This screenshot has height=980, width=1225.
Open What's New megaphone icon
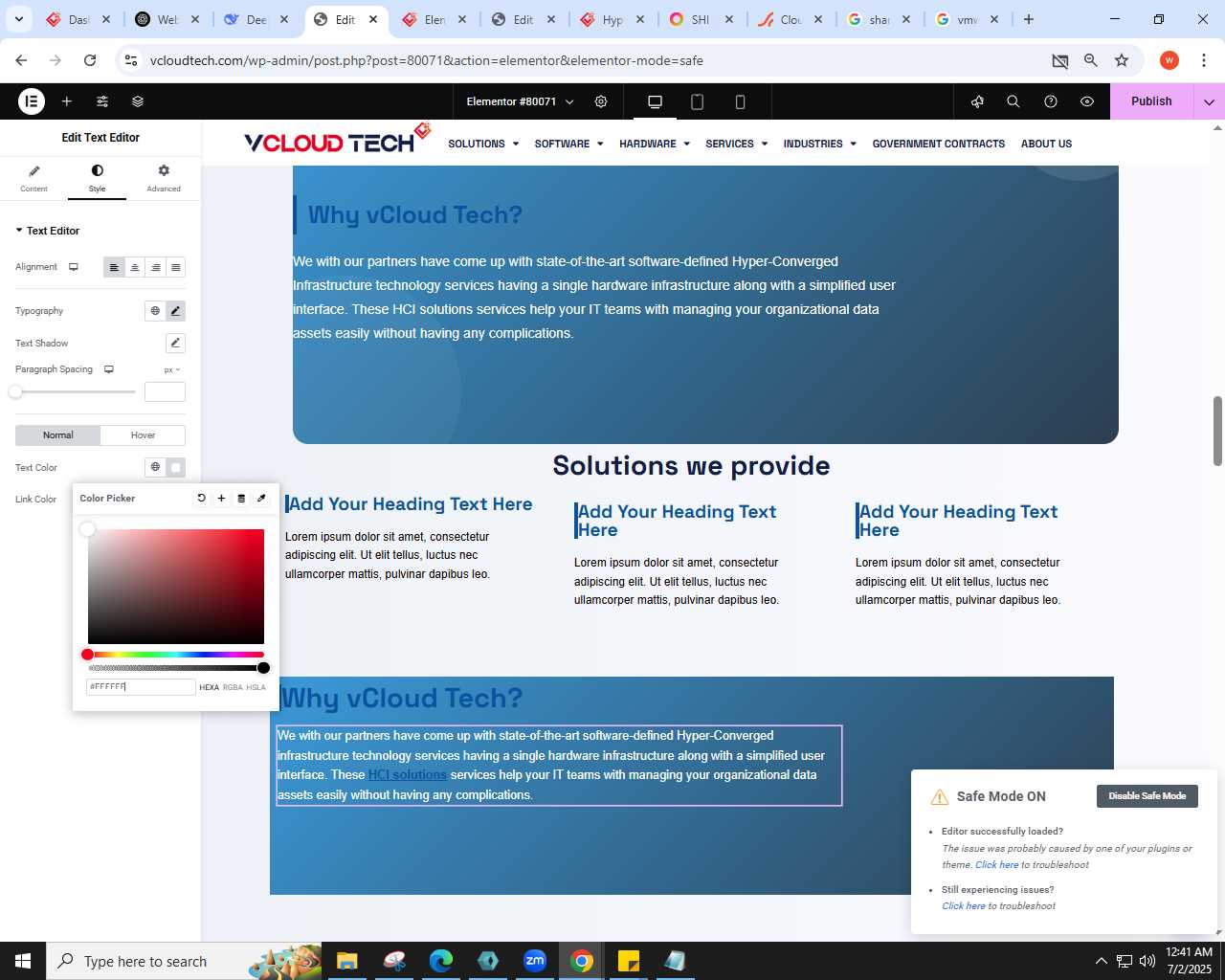(x=977, y=101)
